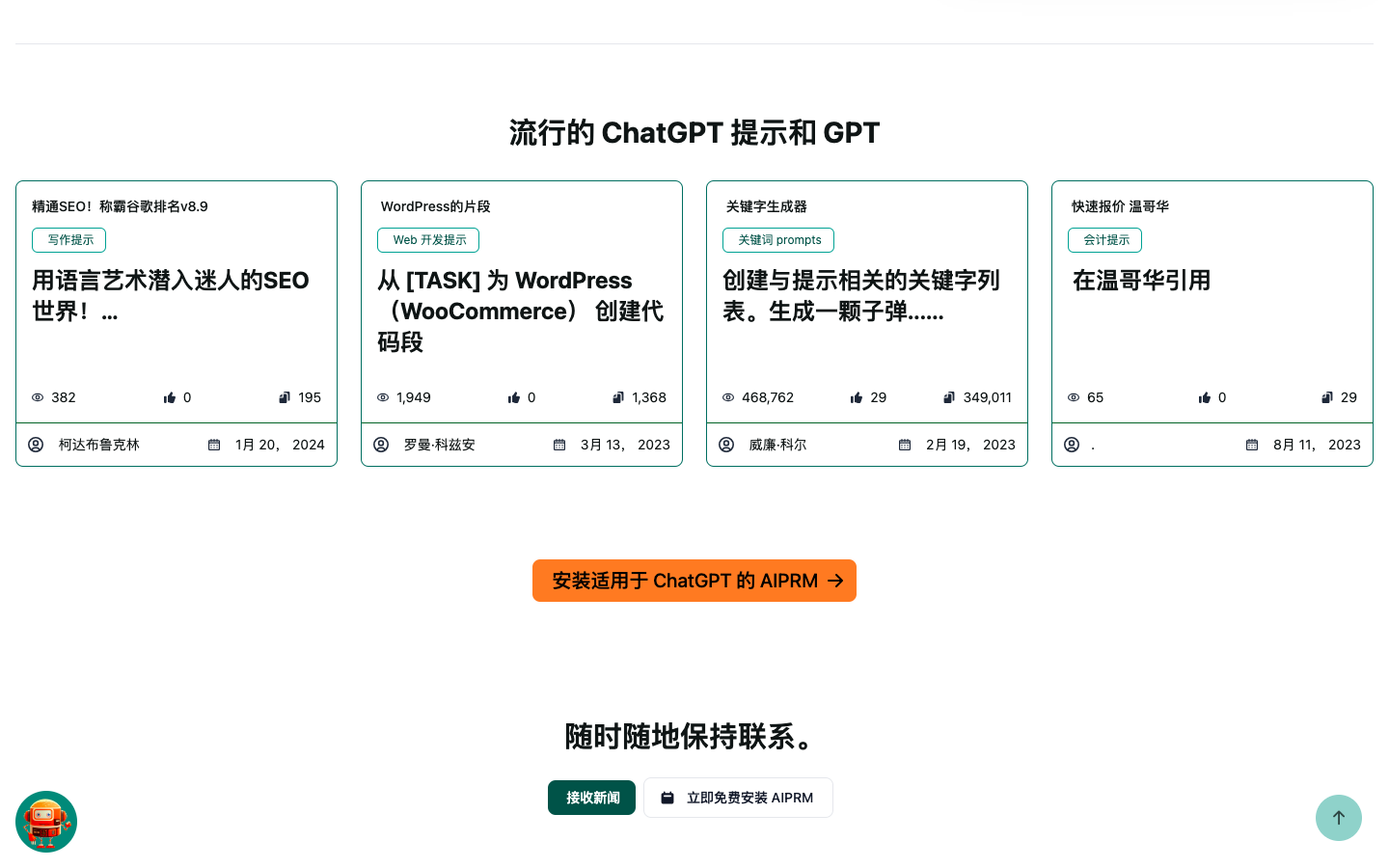Click calendar icon next to 2月 19, 2023
The image size is (1389, 868).
point(905,445)
